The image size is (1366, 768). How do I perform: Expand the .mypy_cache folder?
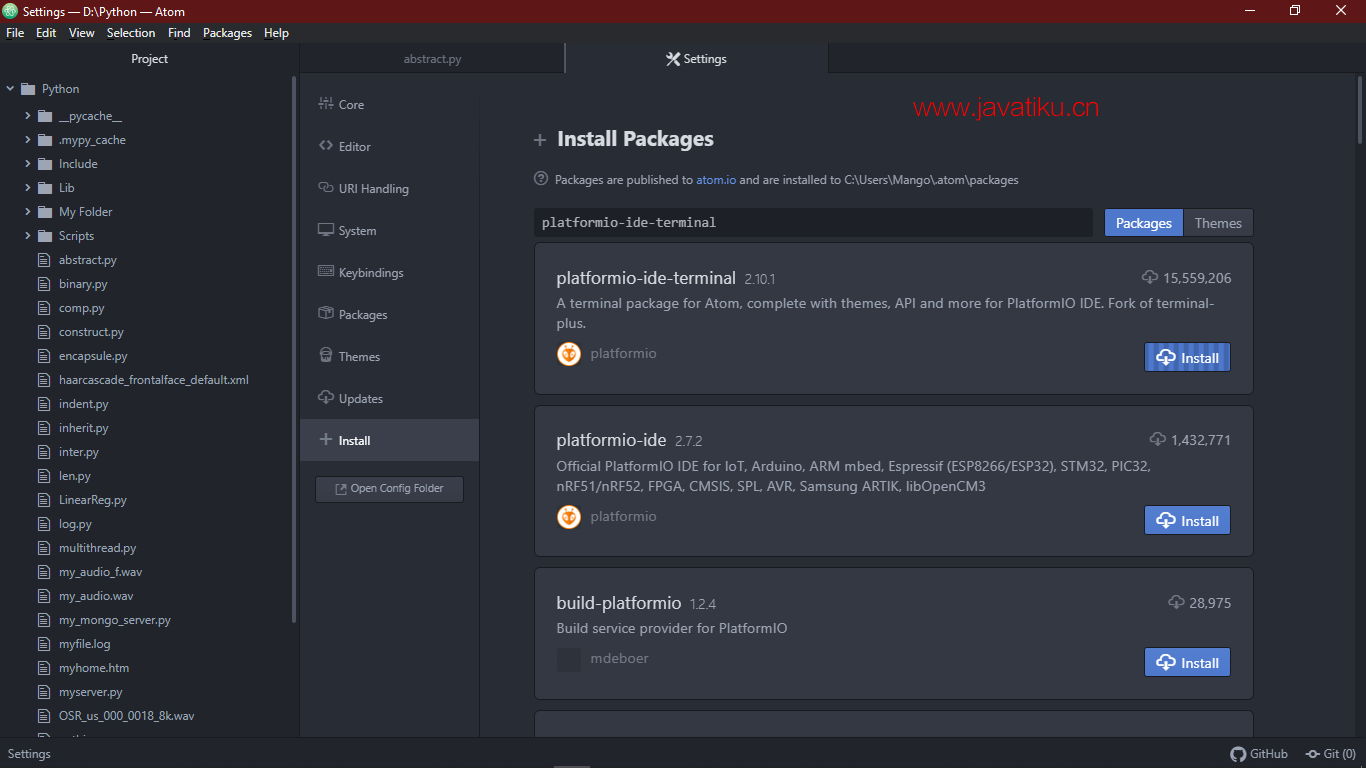tap(28, 140)
